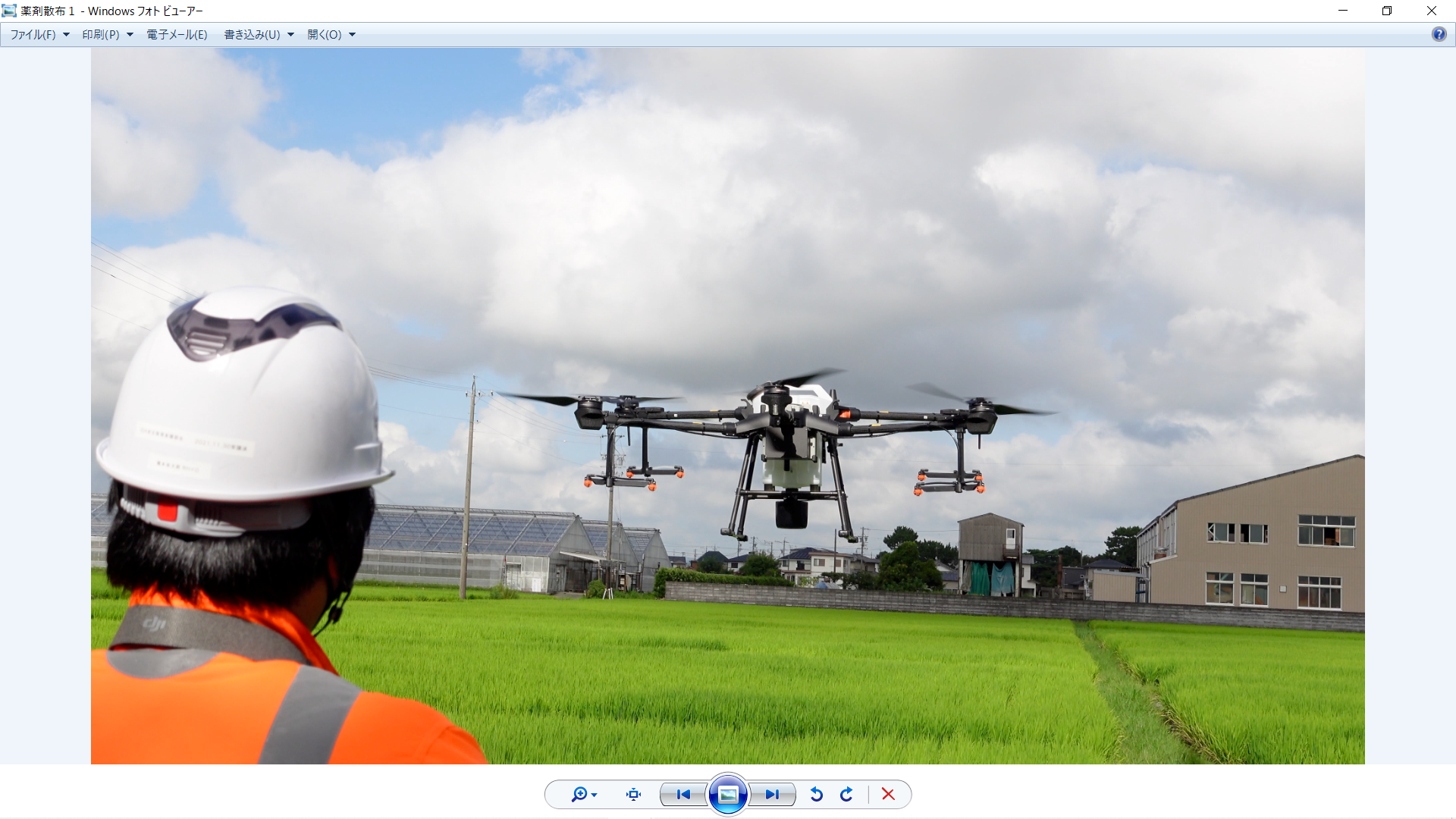Go to the previous photo
Screen dimensions: 1456x819
point(683,794)
